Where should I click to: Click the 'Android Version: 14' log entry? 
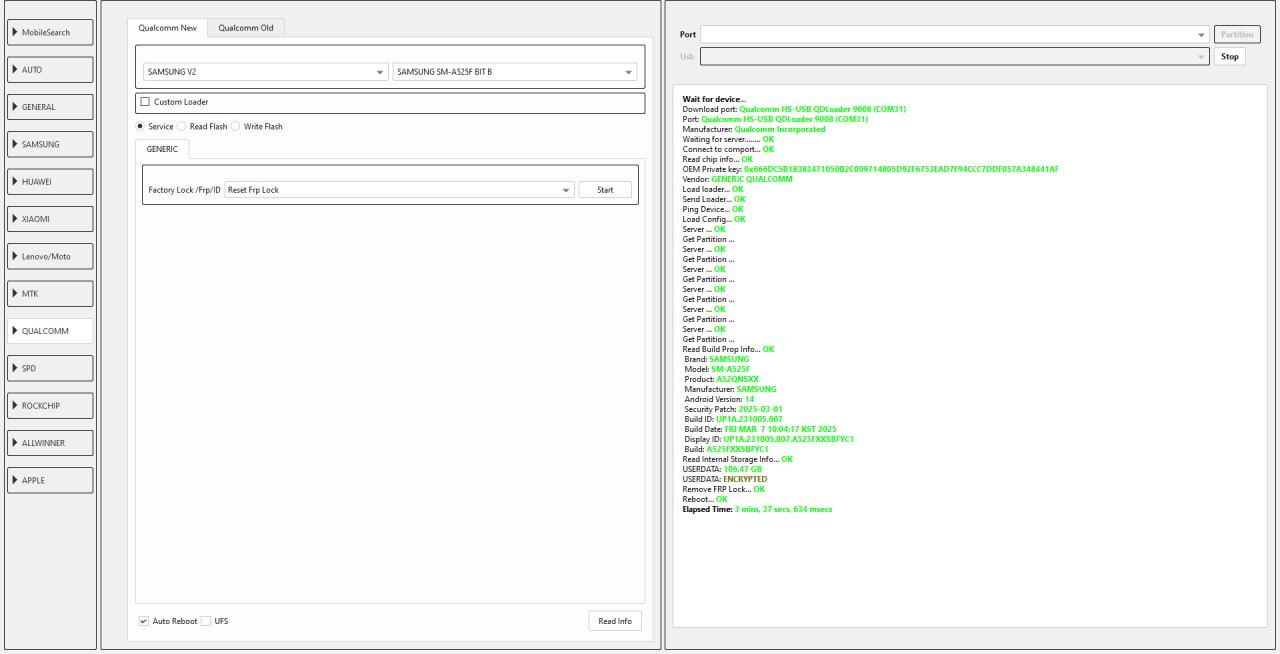click(x=719, y=399)
